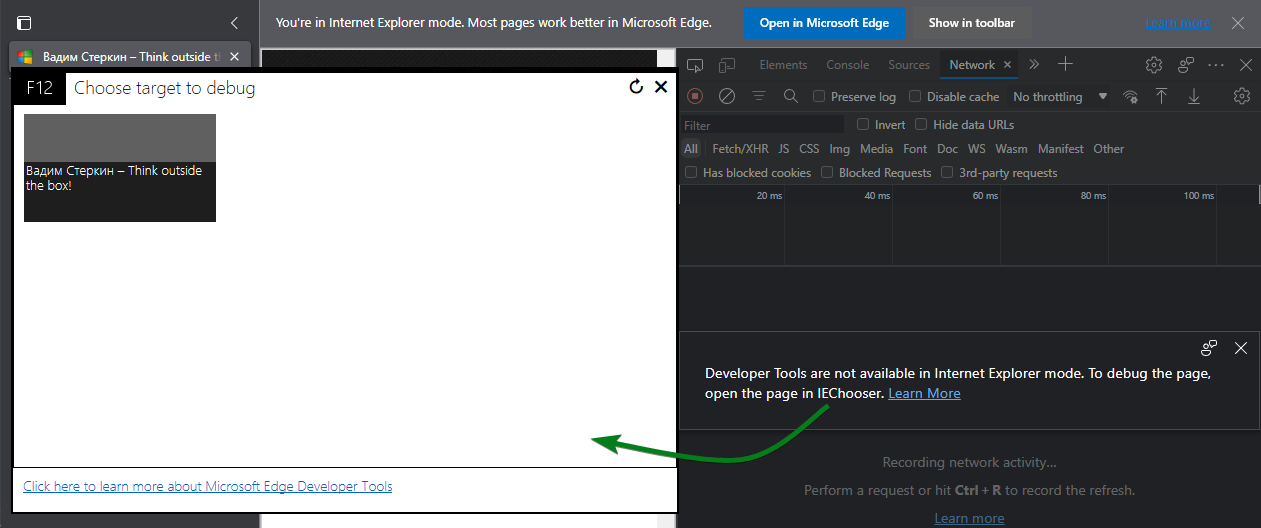Open Learn more link under recording message
Screen dimensions: 1261x528
tap(969, 518)
